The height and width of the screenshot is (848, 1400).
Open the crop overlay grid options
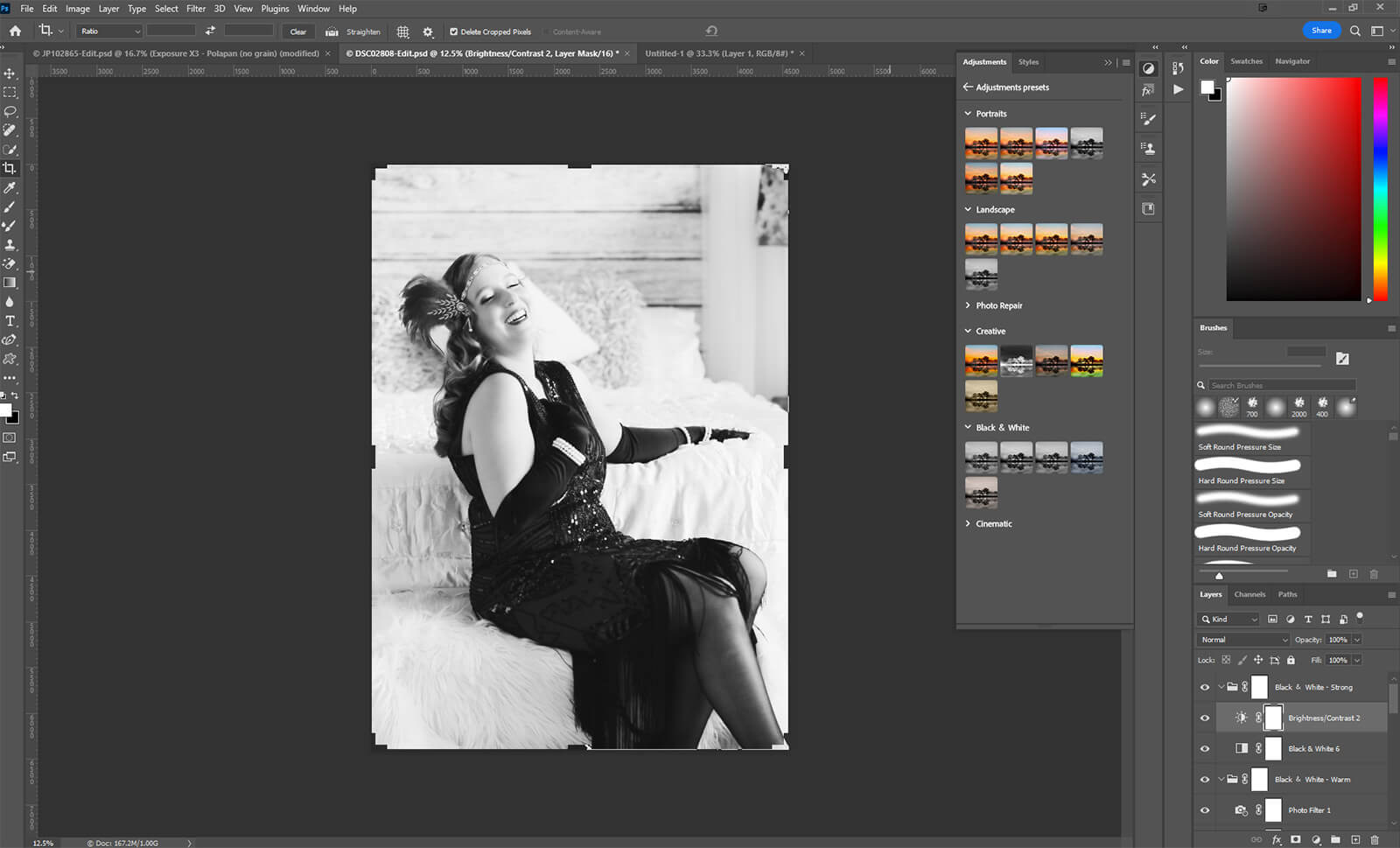coord(402,32)
